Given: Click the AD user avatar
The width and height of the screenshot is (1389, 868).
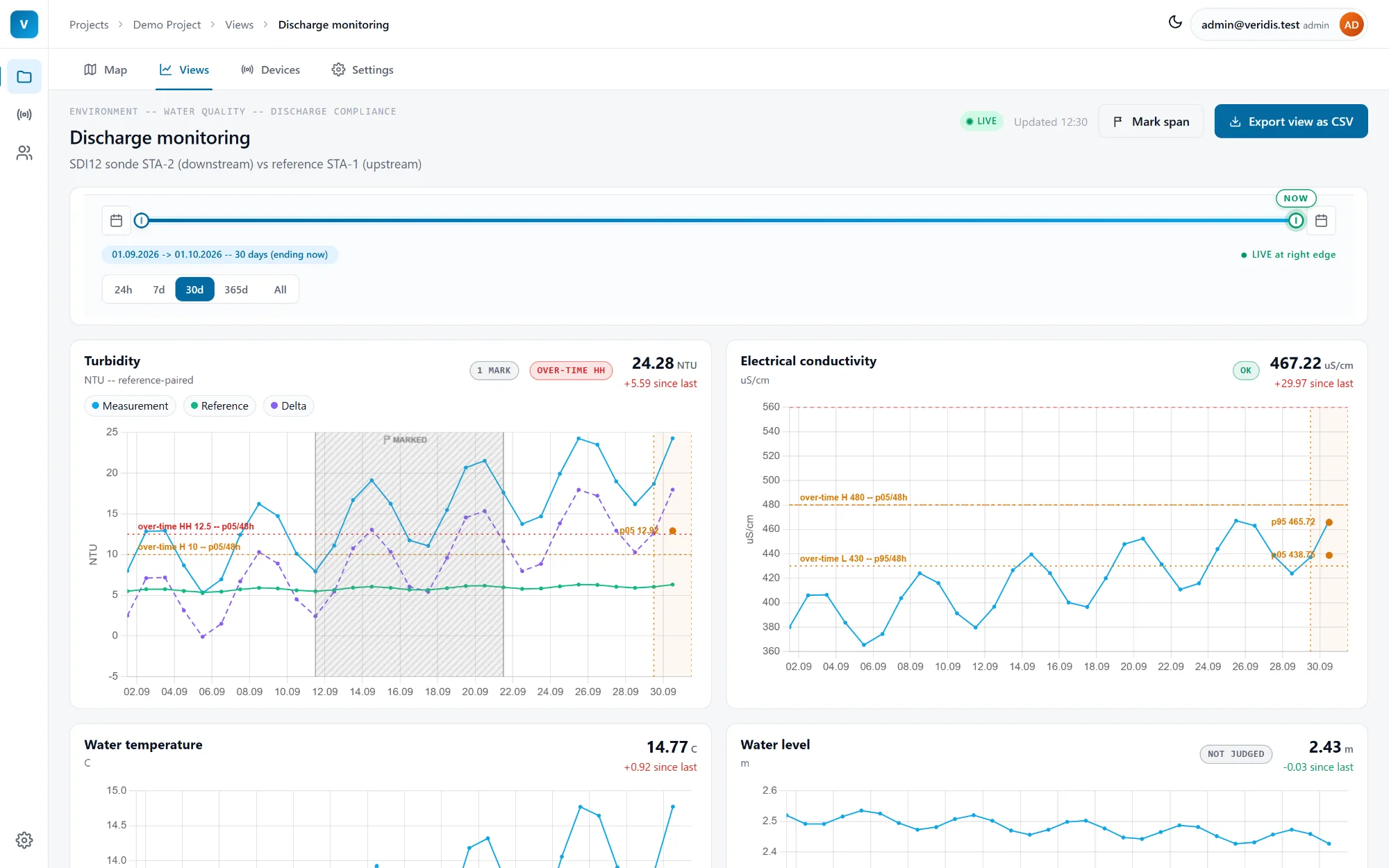Looking at the screenshot, I should point(1351,25).
